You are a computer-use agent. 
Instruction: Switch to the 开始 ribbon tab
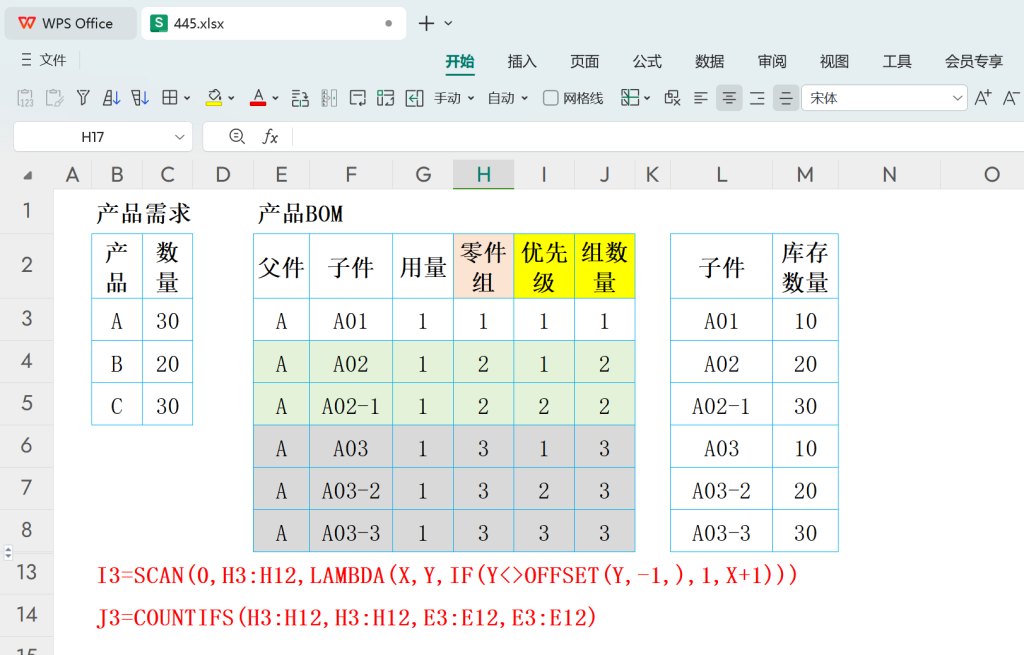[x=460, y=61]
